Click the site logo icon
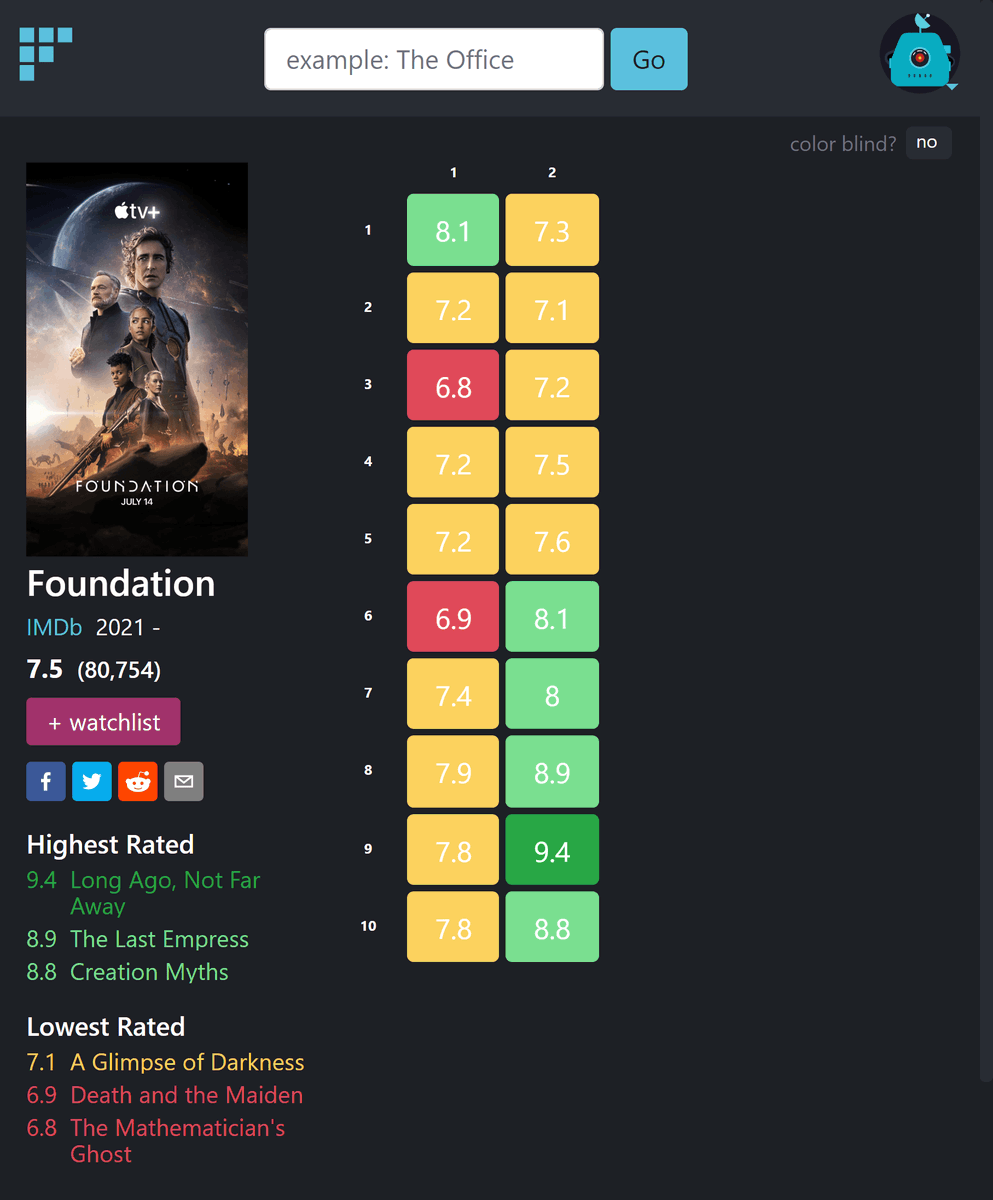 click(46, 54)
